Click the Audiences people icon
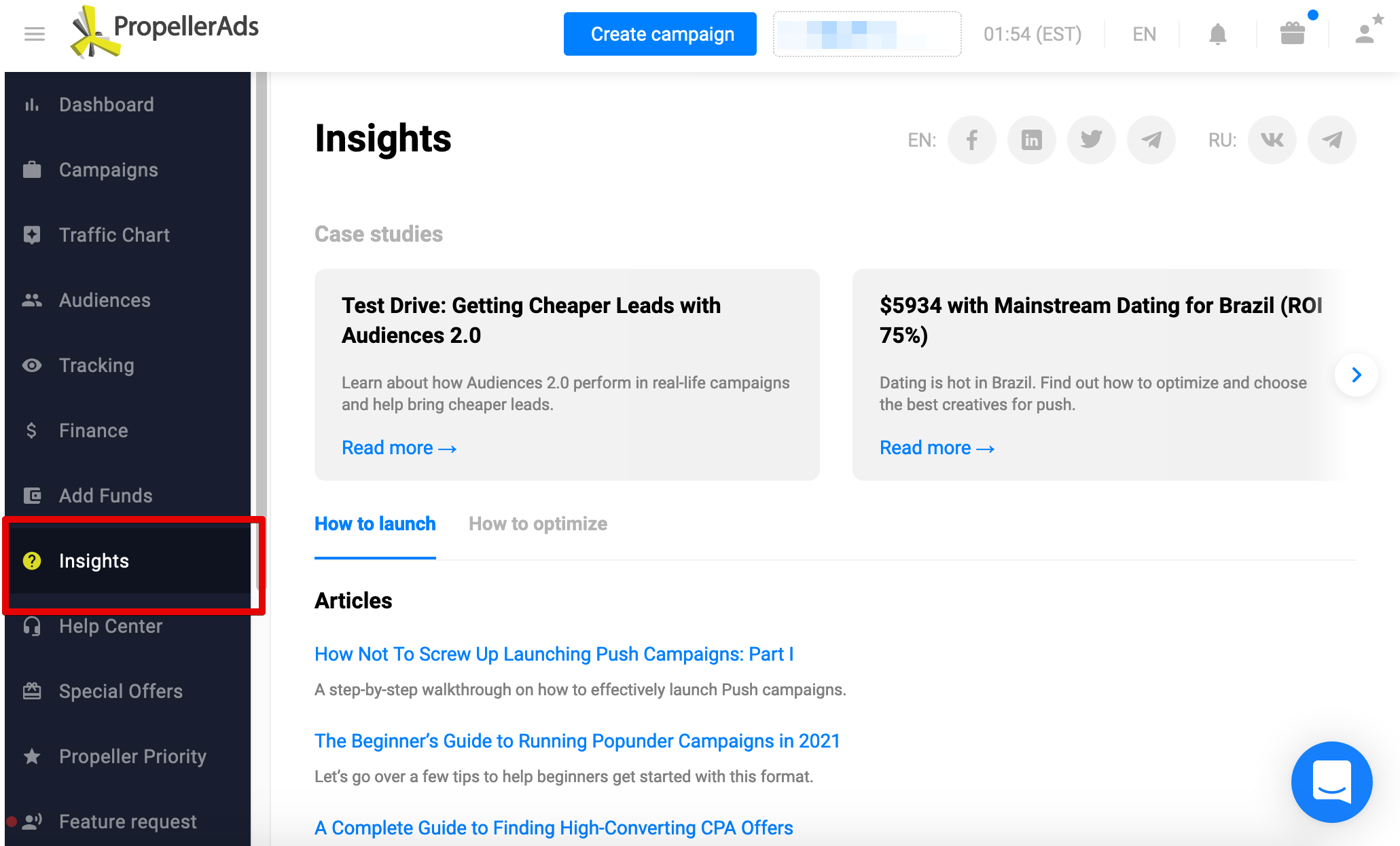Image resolution: width=1400 pixels, height=846 pixels. 32,300
